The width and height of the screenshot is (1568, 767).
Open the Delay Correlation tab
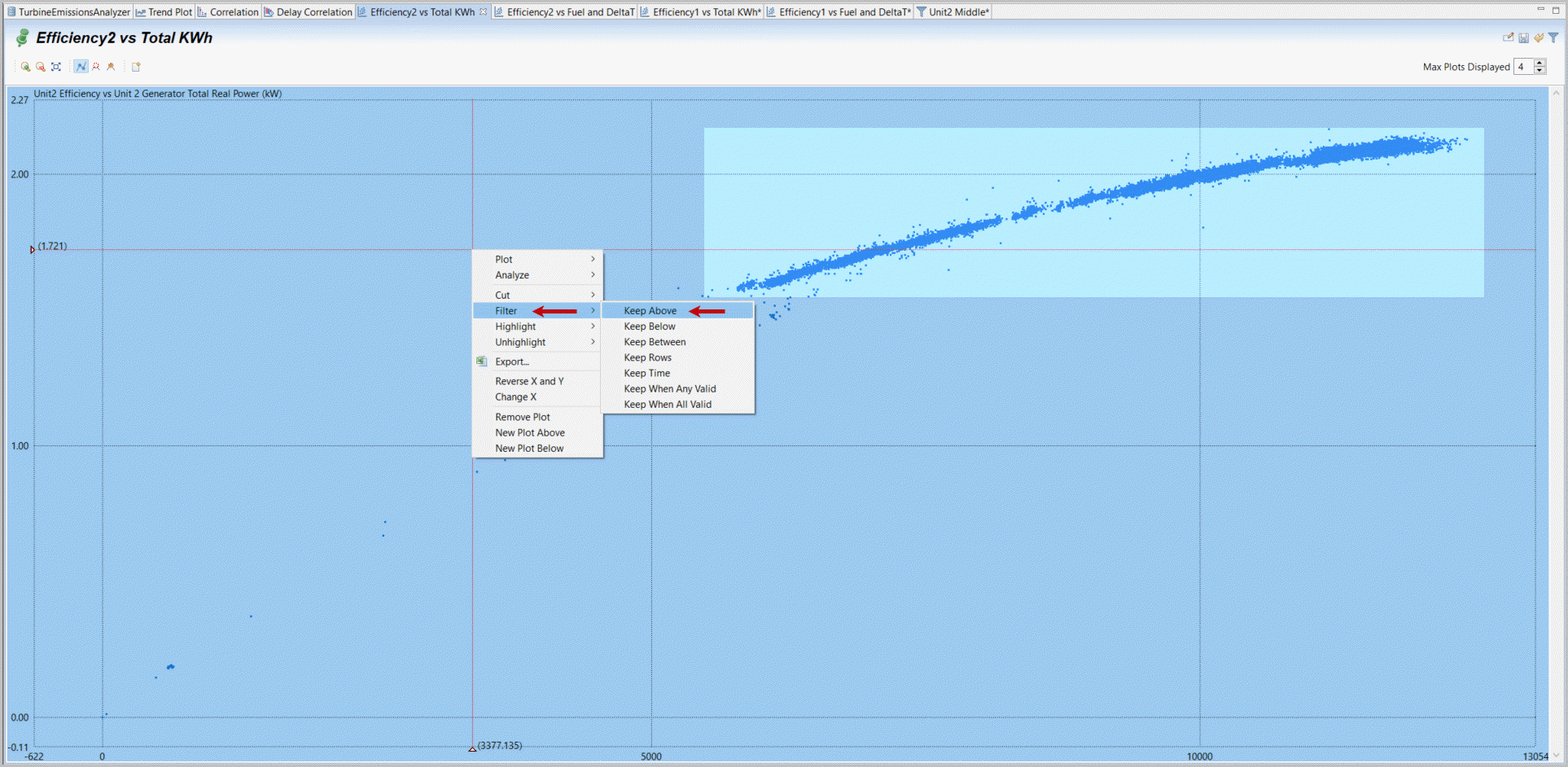click(x=313, y=12)
